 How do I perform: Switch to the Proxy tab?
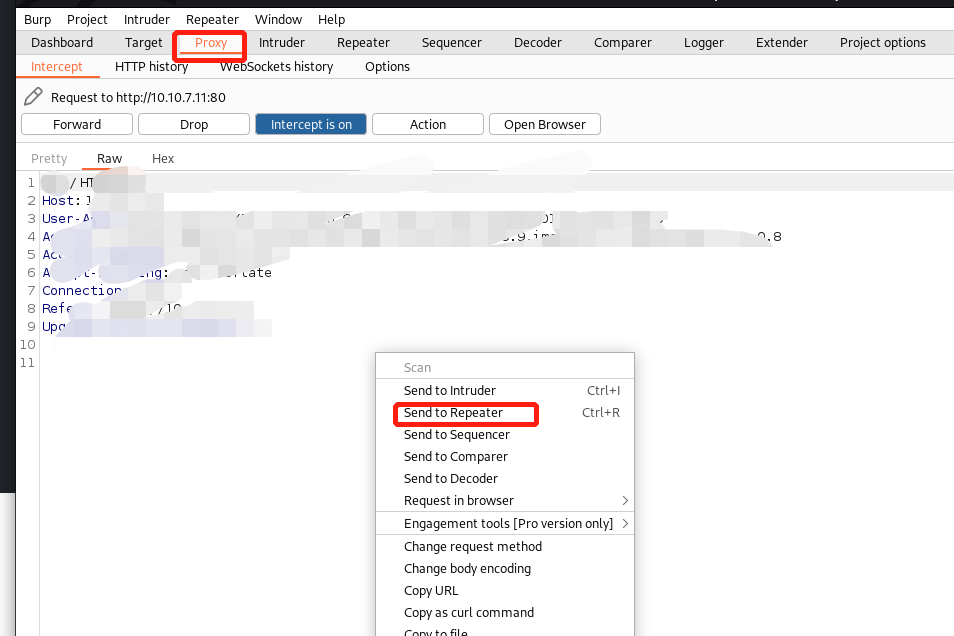tap(211, 43)
